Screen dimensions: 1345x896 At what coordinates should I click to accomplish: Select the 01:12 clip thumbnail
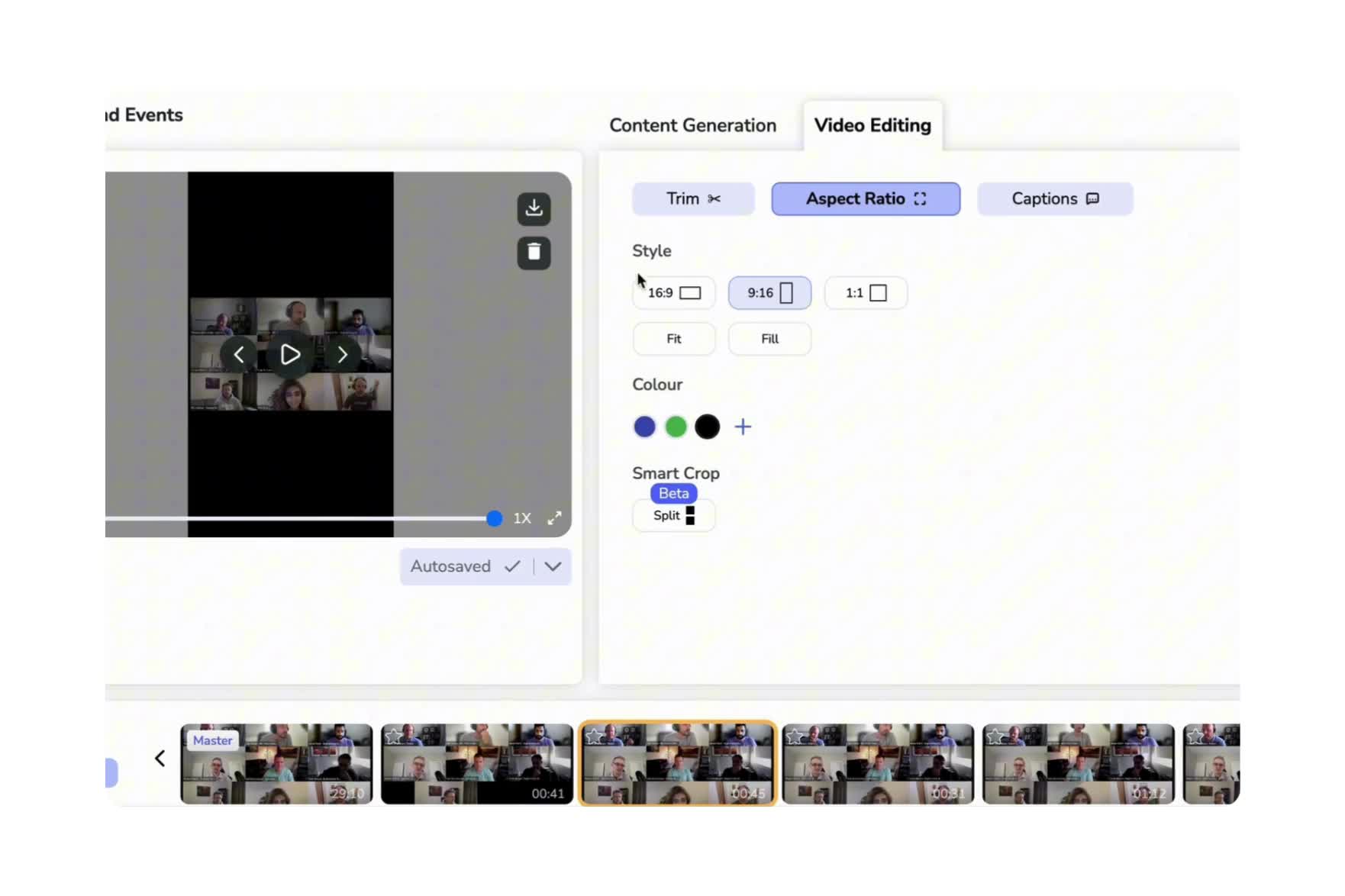(x=1078, y=764)
